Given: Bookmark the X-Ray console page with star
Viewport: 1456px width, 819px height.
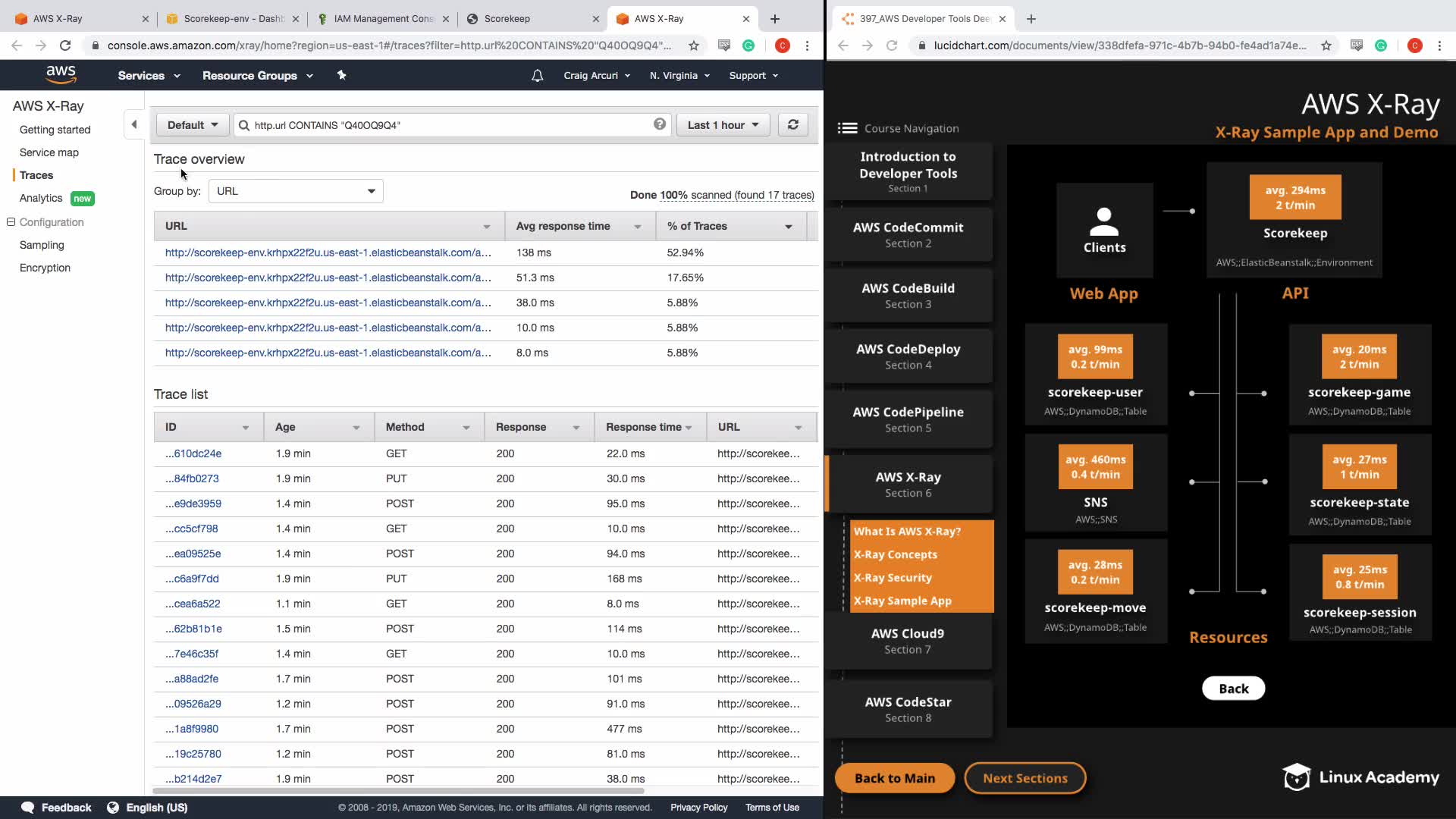Looking at the screenshot, I should point(693,45).
